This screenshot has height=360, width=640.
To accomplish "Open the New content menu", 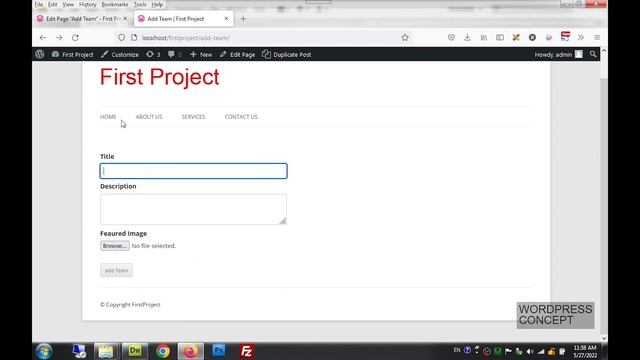I will click(201, 54).
